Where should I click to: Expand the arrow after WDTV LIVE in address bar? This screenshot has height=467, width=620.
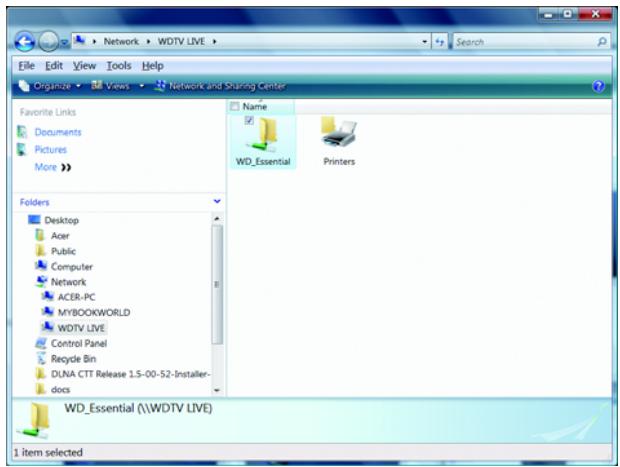click(x=214, y=41)
